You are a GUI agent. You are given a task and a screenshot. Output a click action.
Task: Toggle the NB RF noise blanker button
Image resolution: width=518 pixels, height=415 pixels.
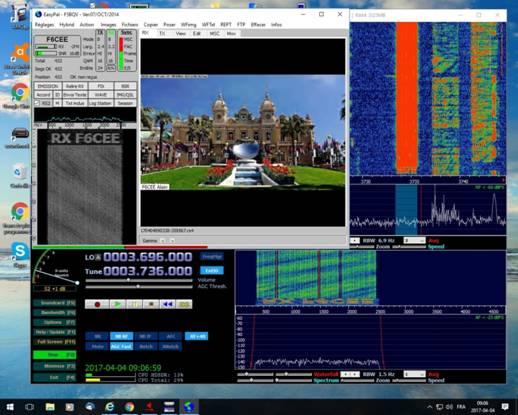pyautogui.click(x=121, y=336)
